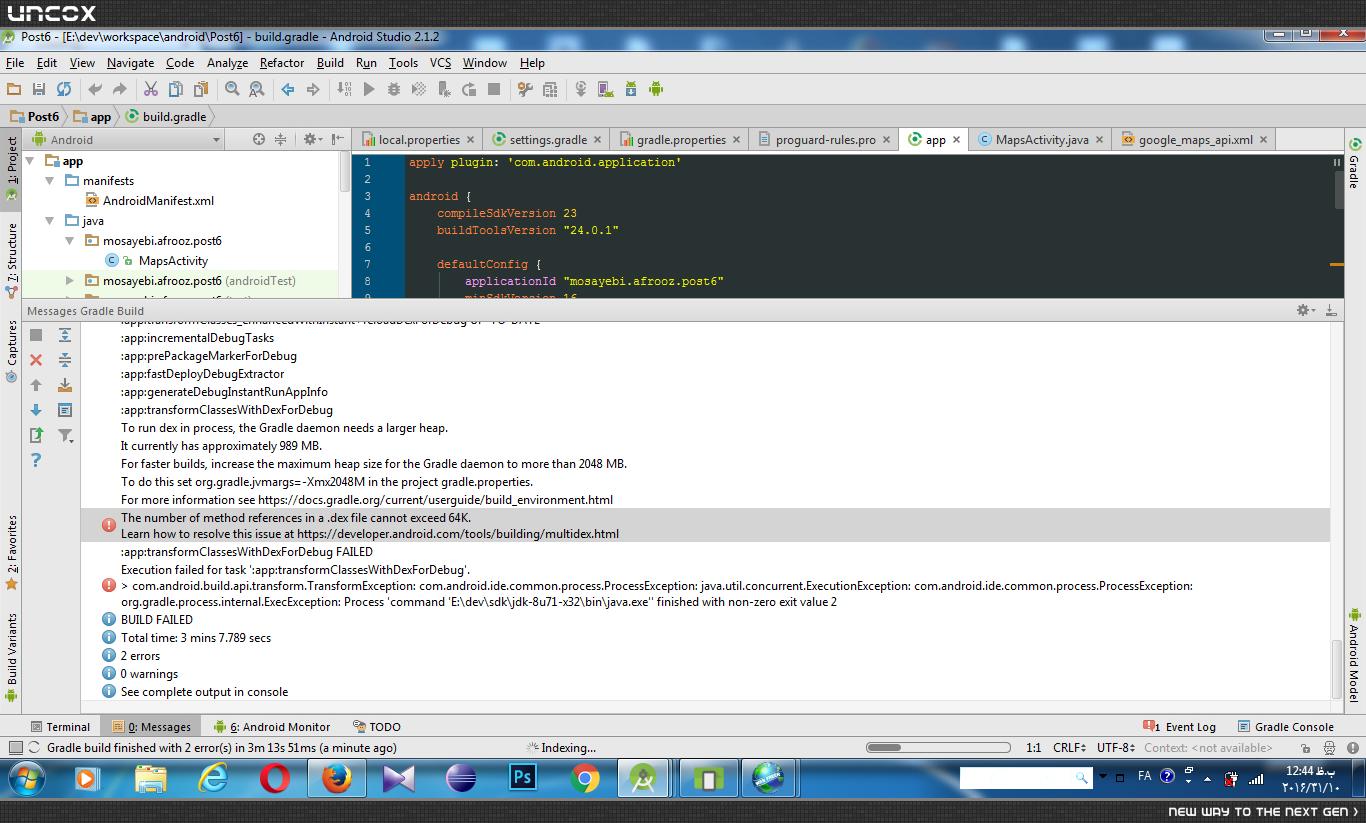Navigate back with the left arrow icon
Screen dimensions: 1366x823
[x=288, y=89]
